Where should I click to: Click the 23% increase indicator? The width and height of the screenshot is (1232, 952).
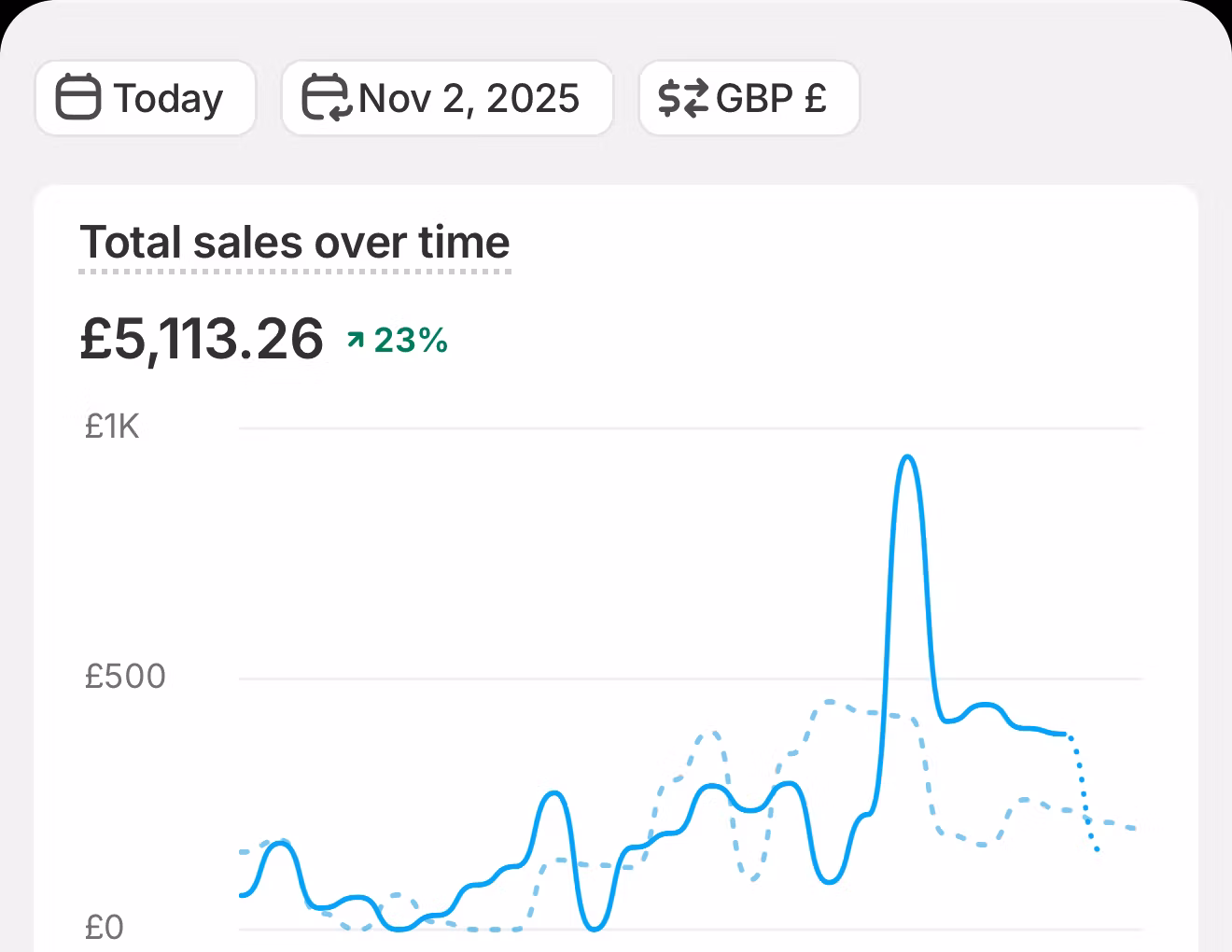coord(398,341)
